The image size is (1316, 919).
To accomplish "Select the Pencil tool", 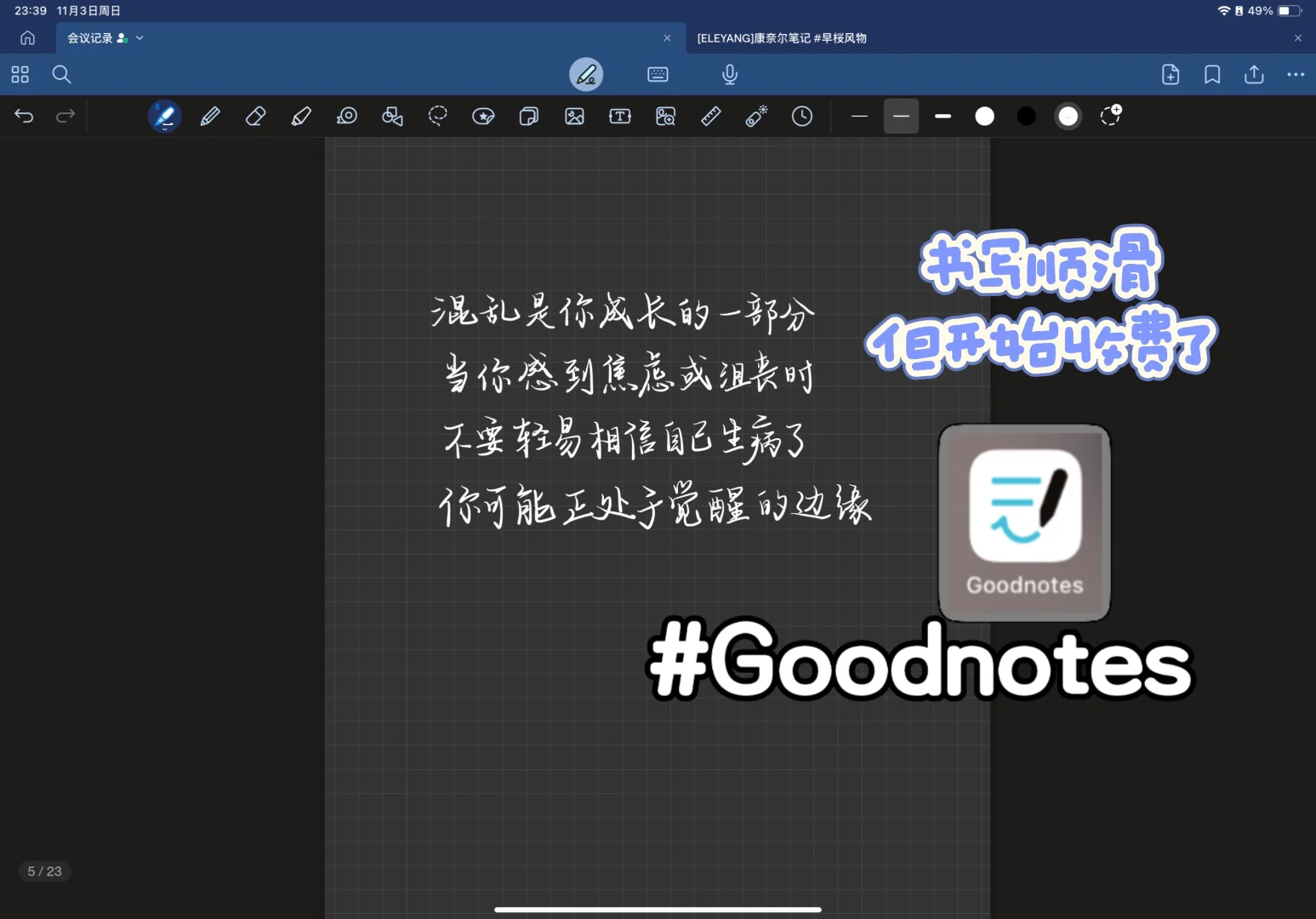I will [x=210, y=116].
